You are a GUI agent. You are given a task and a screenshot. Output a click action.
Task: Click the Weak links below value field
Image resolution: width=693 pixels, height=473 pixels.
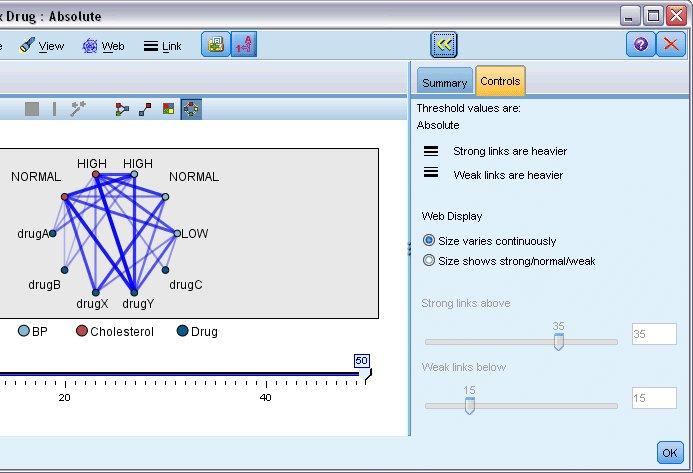point(654,398)
